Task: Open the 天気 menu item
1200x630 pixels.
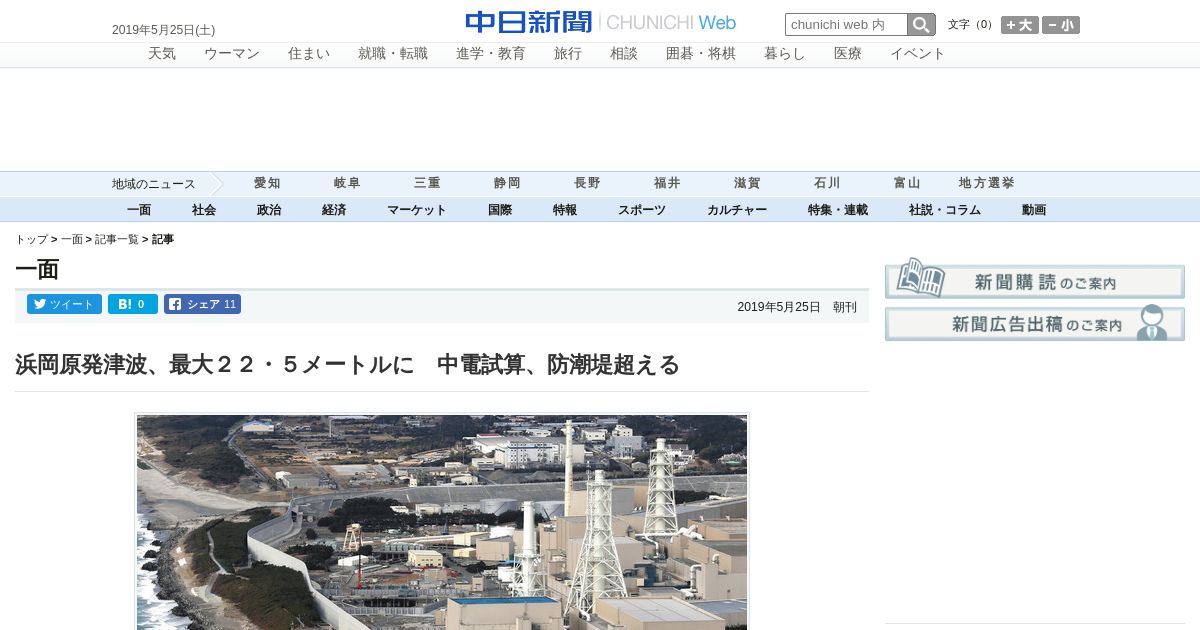Action: pos(162,54)
